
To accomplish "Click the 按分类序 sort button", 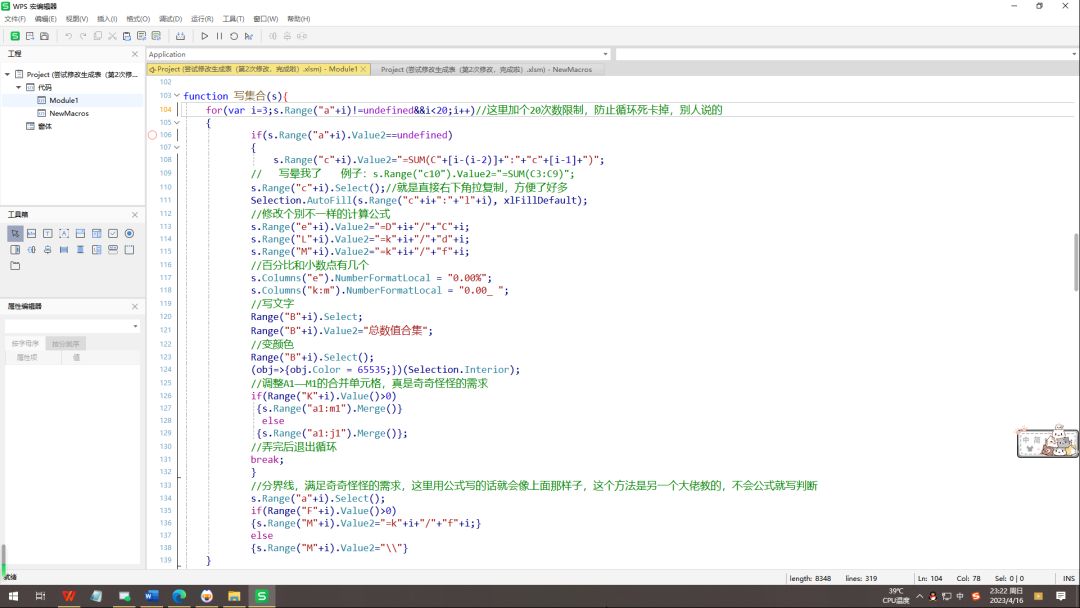I will coord(66,343).
